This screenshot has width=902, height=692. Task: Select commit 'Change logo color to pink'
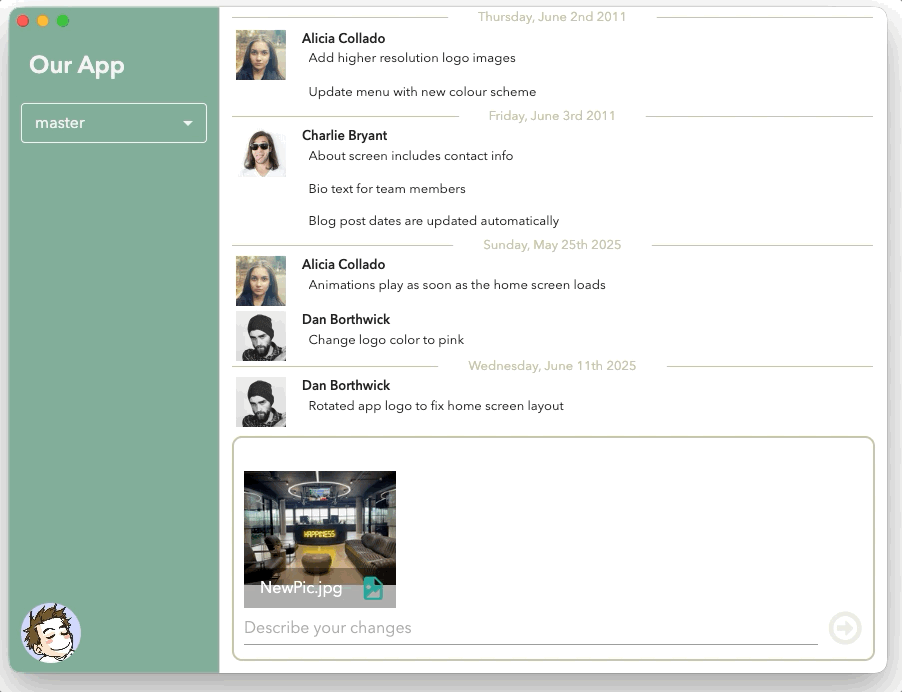[386, 340]
